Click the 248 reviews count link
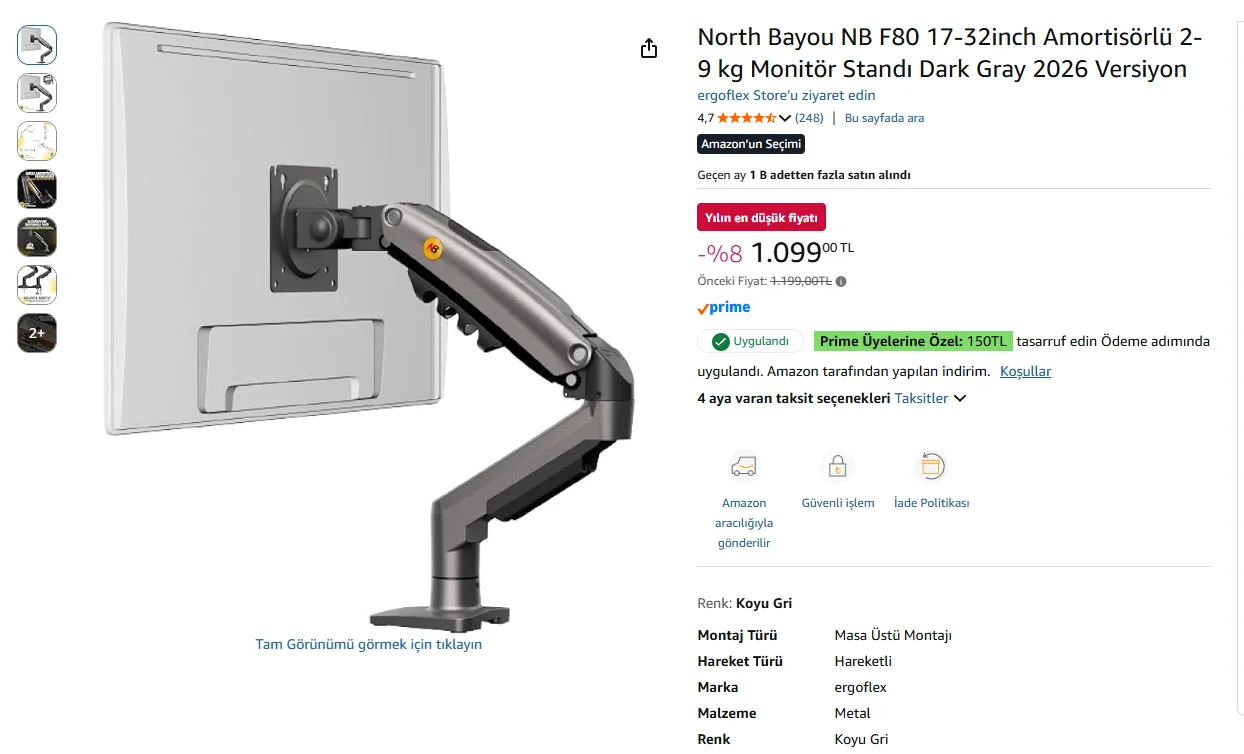 (x=809, y=118)
